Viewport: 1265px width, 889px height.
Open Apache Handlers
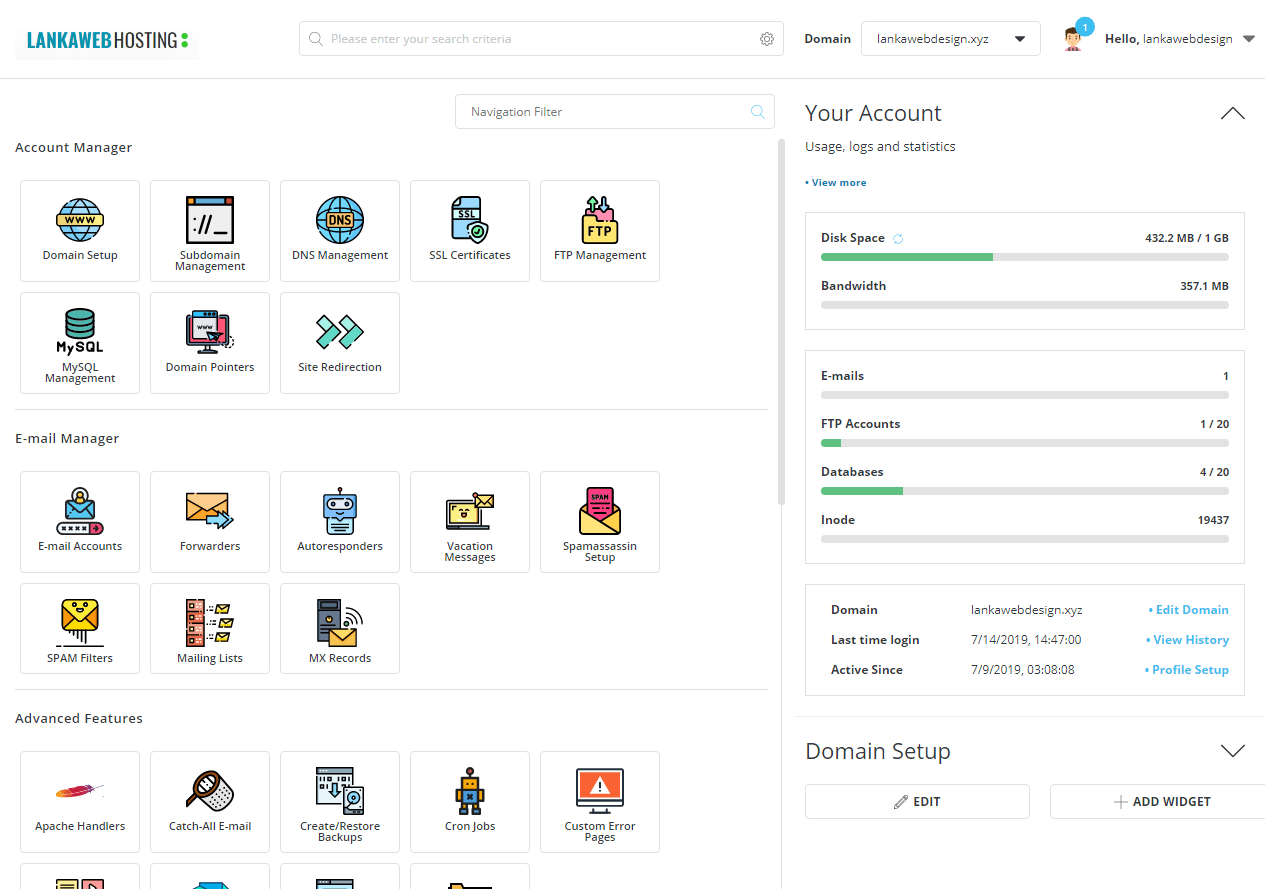point(80,802)
